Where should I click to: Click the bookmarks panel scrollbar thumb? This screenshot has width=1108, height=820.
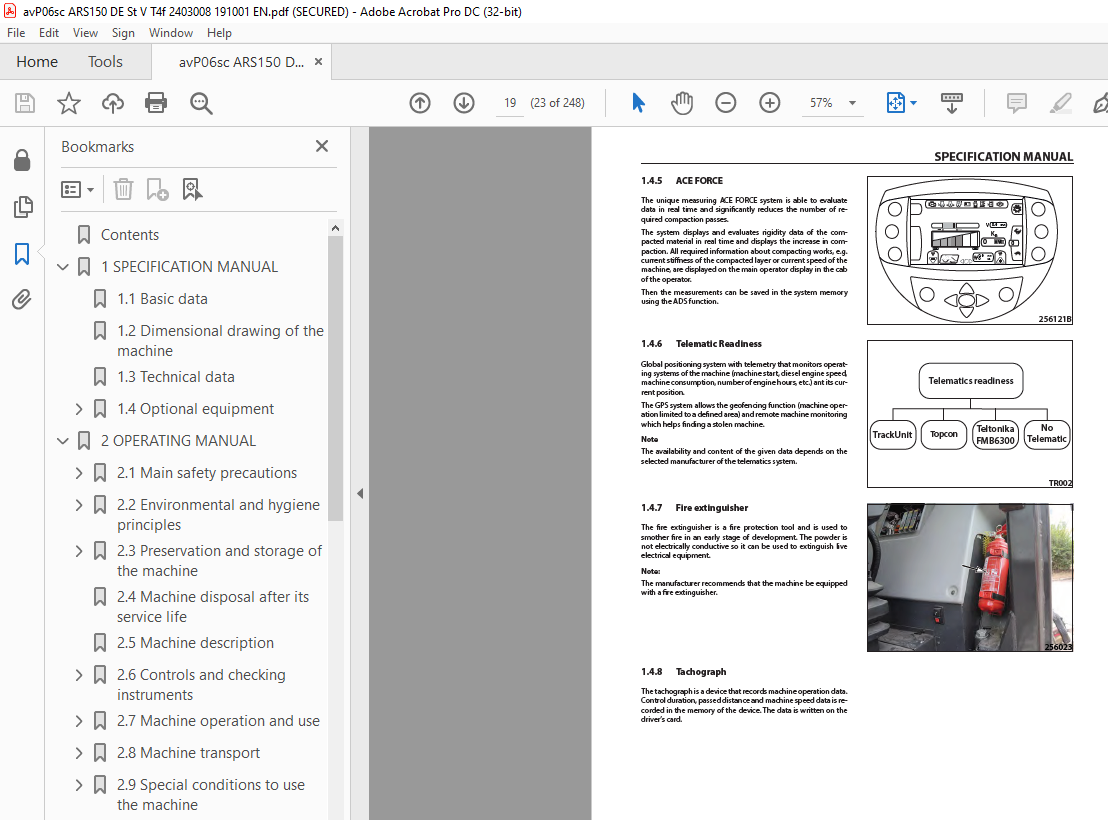pyautogui.click(x=336, y=378)
